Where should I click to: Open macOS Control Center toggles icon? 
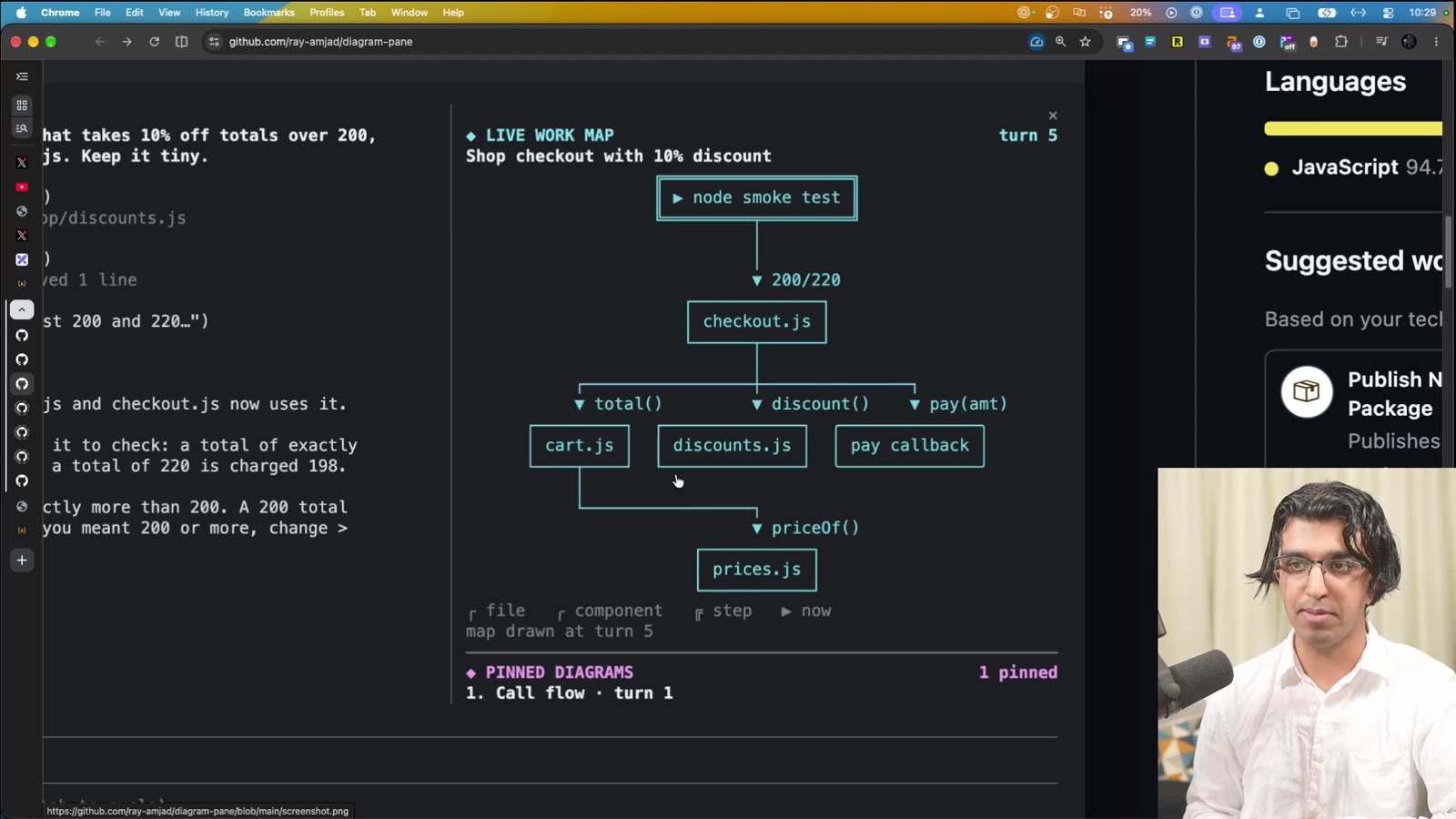point(1389,13)
